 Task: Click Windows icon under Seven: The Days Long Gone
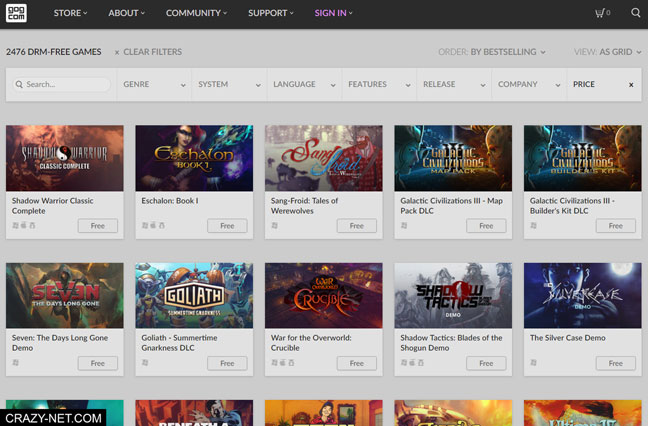click(x=16, y=362)
